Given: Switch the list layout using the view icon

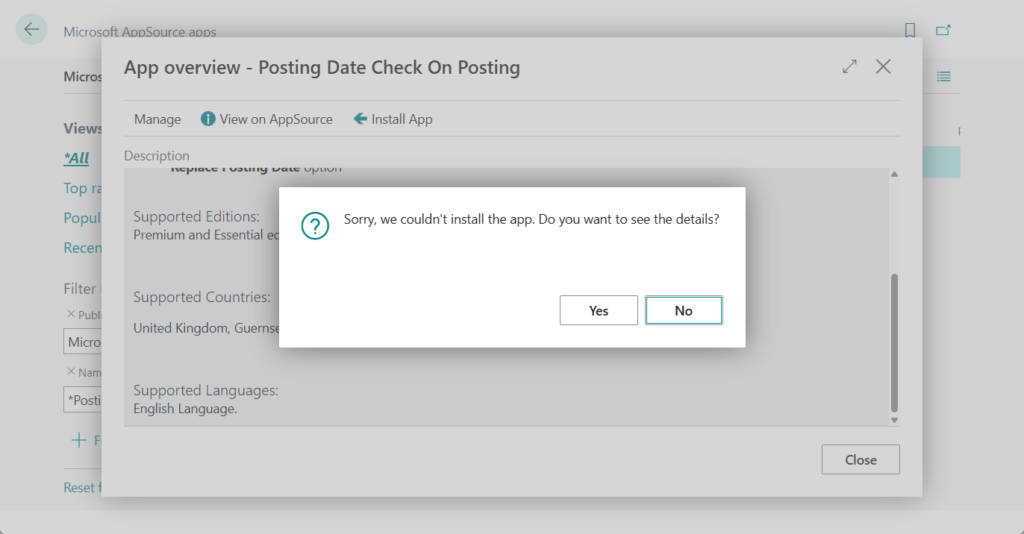Looking at the screenshot, I should tap(943, 77).
